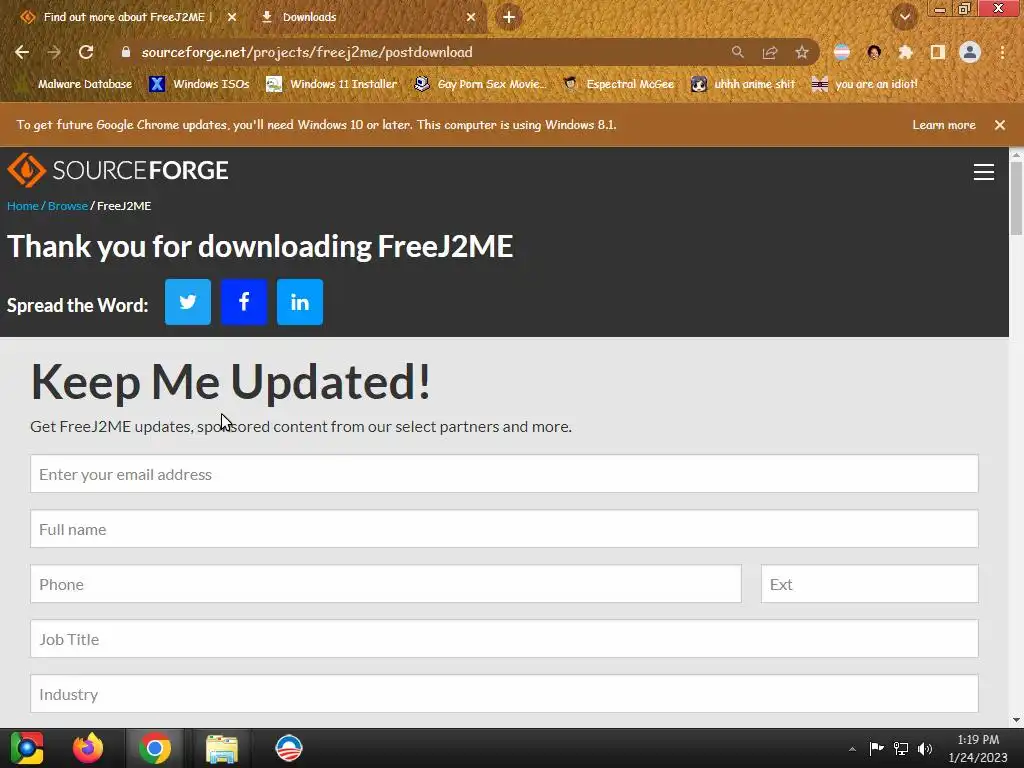Share on LinkedIn
Image resolution: width=1024 pixels, height=768 pixels.
300,302
